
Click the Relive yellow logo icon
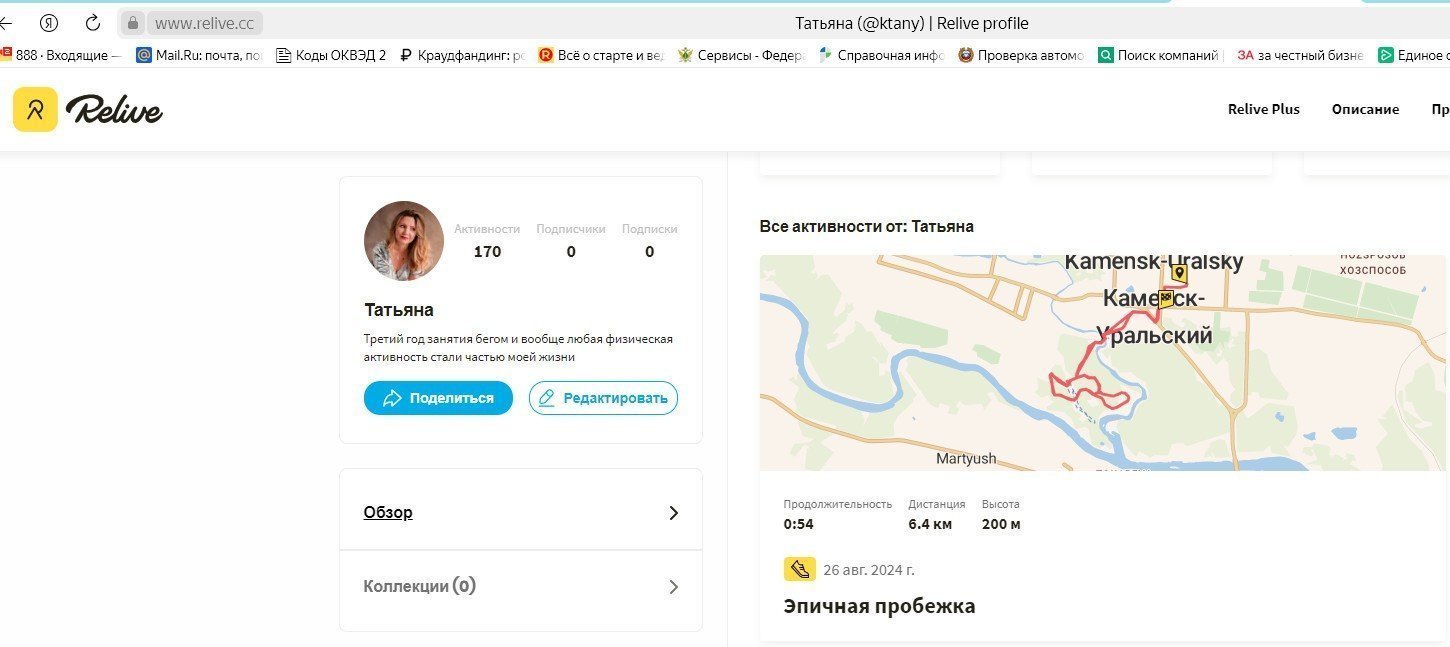(35, 109)
